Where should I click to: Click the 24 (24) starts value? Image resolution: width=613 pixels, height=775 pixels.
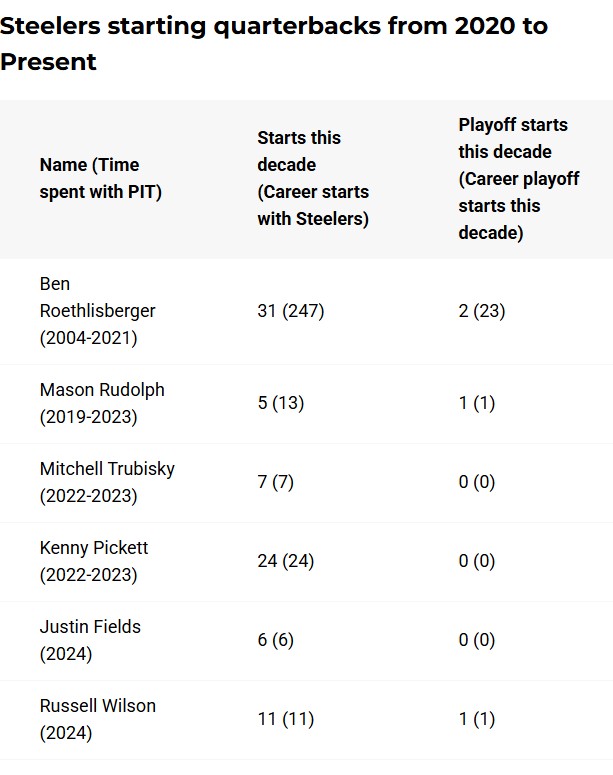(x=286, y=561)
